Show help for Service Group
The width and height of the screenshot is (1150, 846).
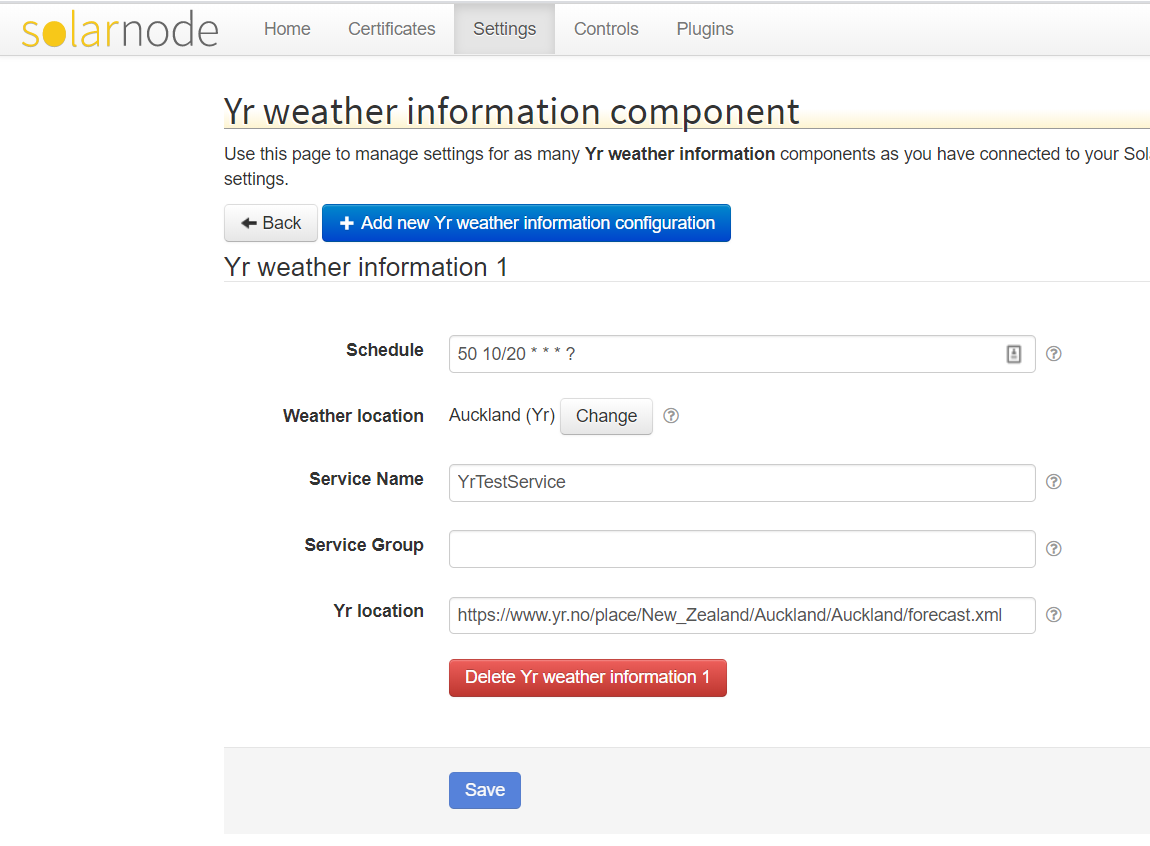pos(1054,548)
